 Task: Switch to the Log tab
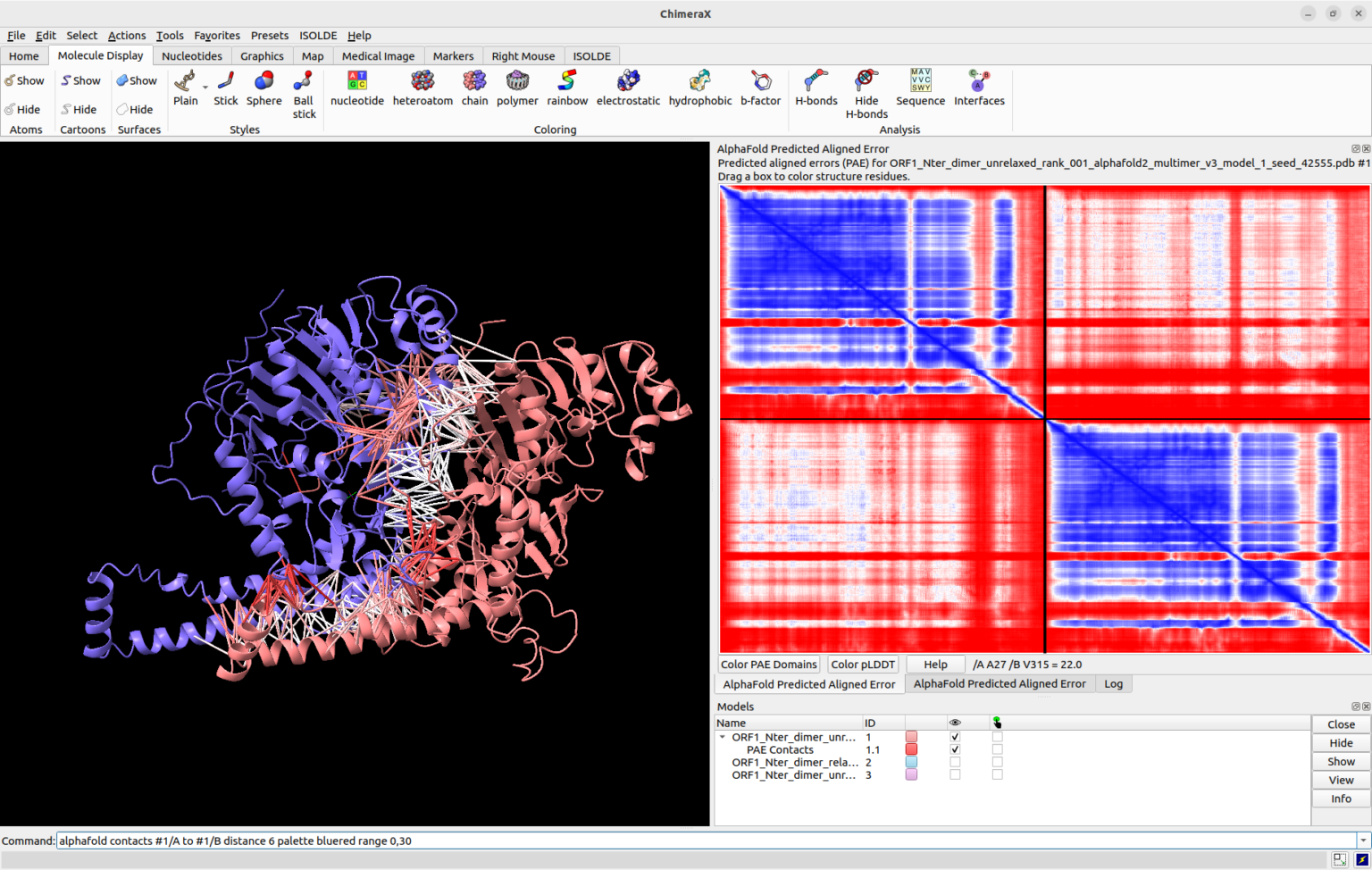click(x=1113, y=684)
